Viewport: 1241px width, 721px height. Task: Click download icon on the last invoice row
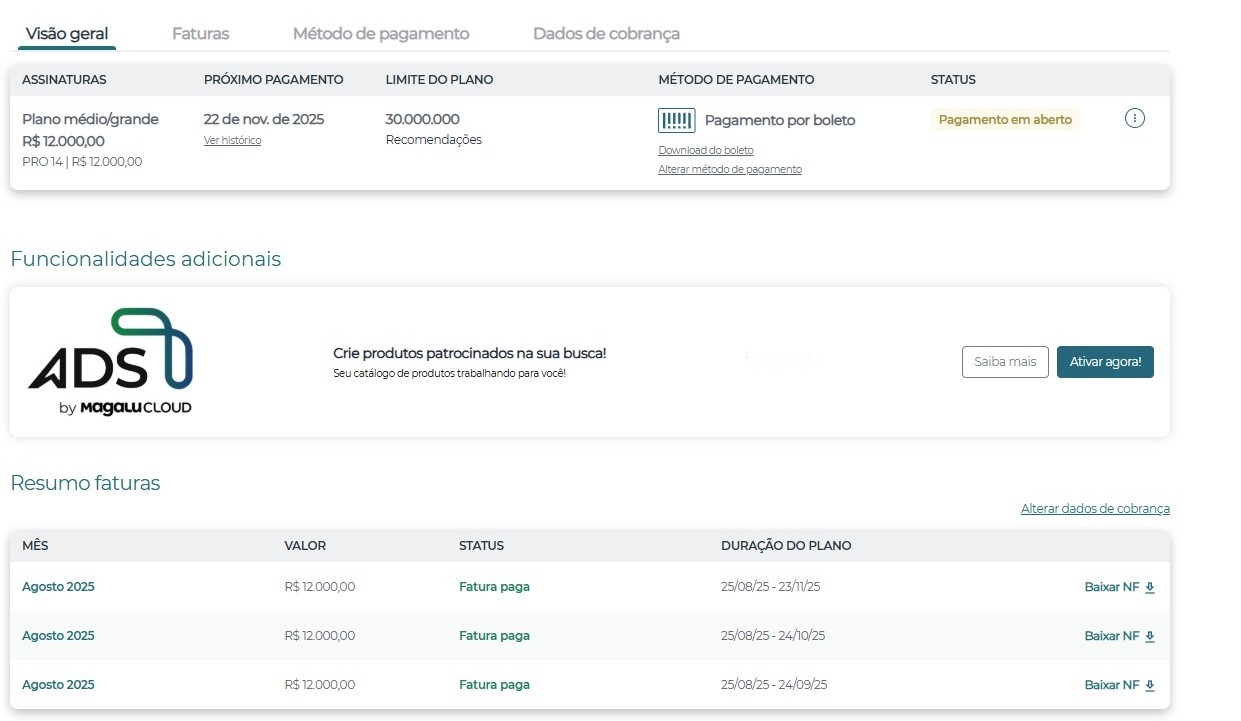click(1150, 685)
